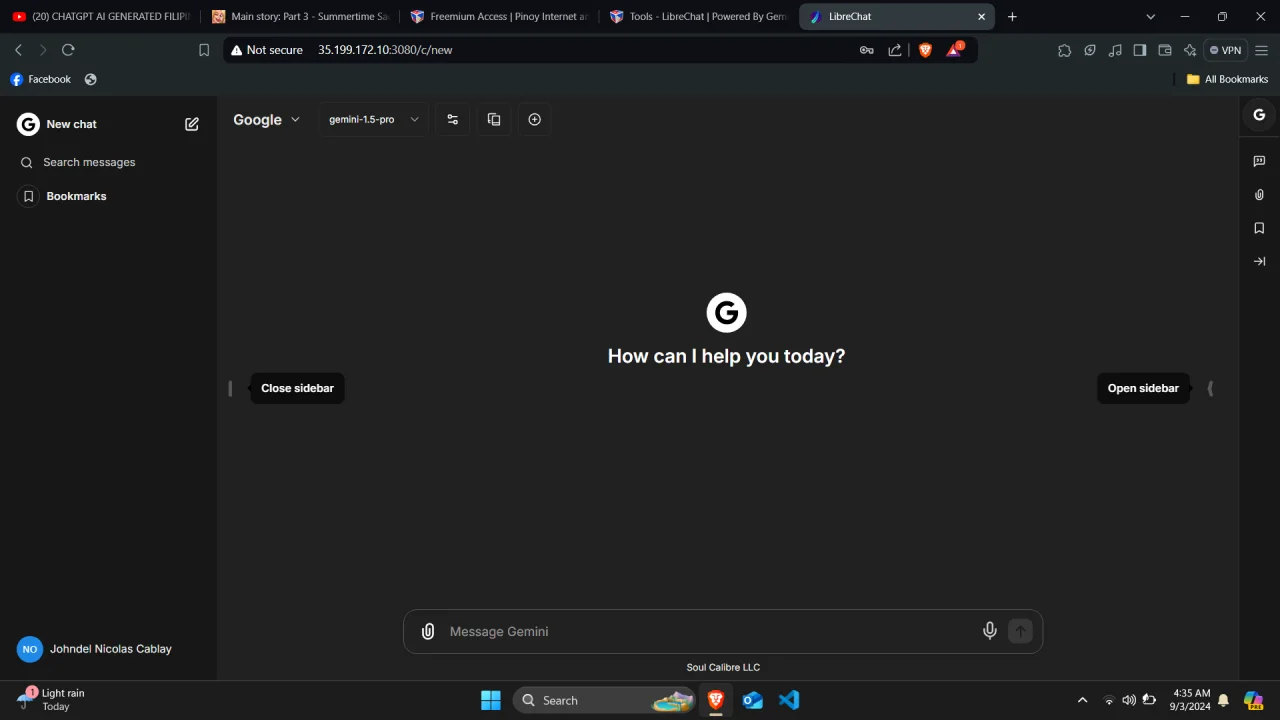
Task: Open the tab search chevron in title bar
Action: 1150,16
